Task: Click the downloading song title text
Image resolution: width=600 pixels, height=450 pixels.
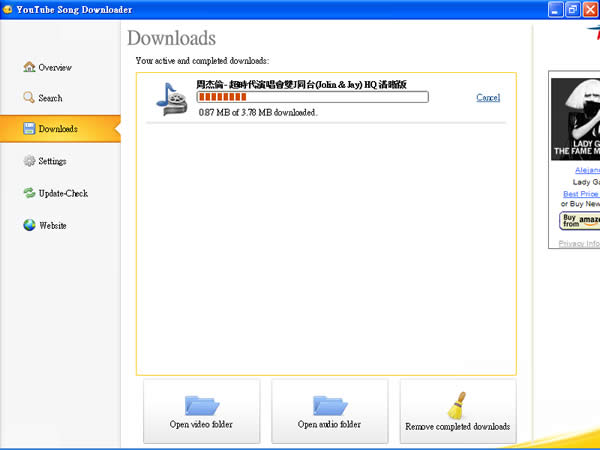Action: tap(301, 84)
